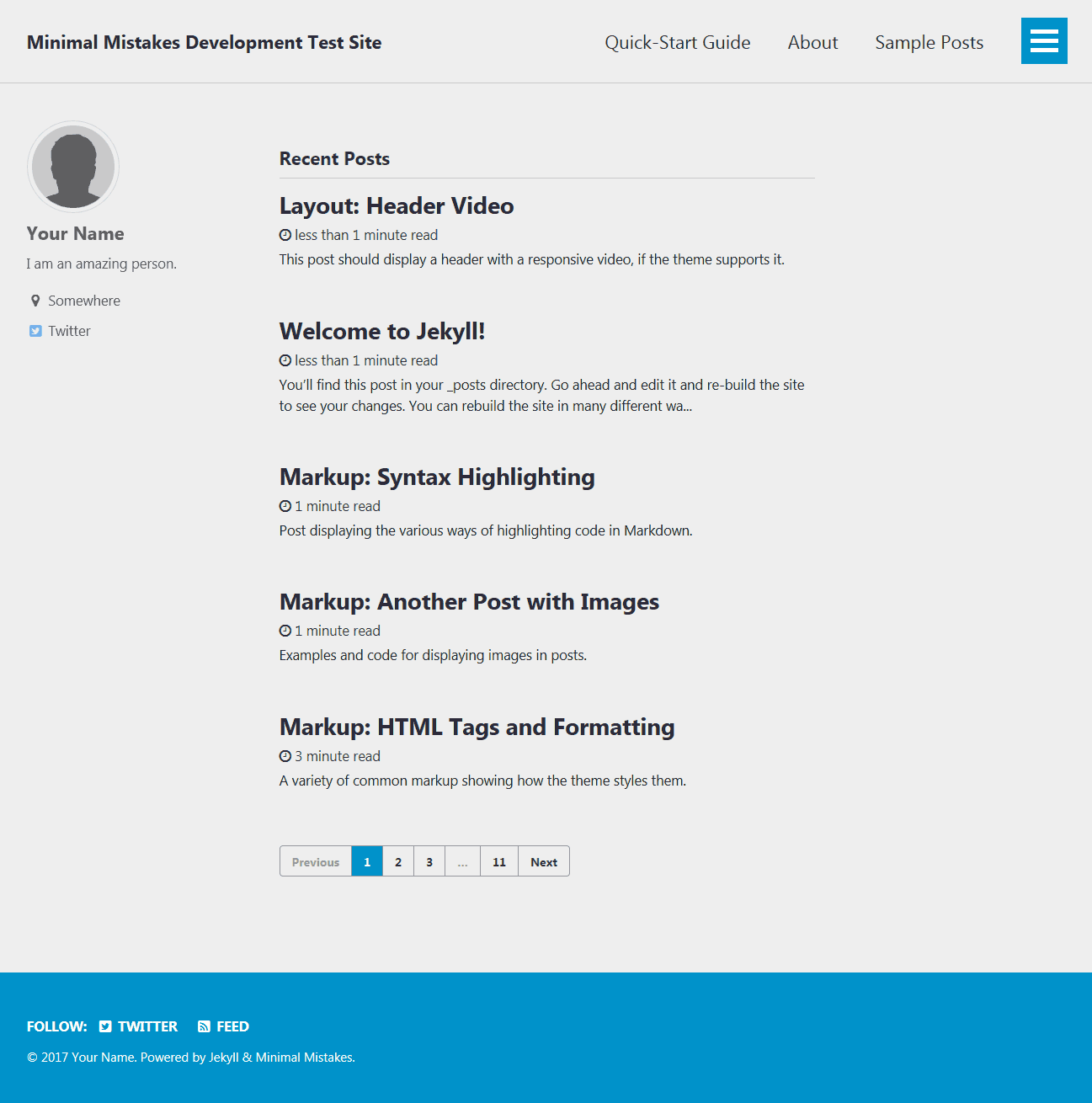Click the location pin icon beside Somewhere
This screenshot has width=1092, height=1103.
coord(35,301)
